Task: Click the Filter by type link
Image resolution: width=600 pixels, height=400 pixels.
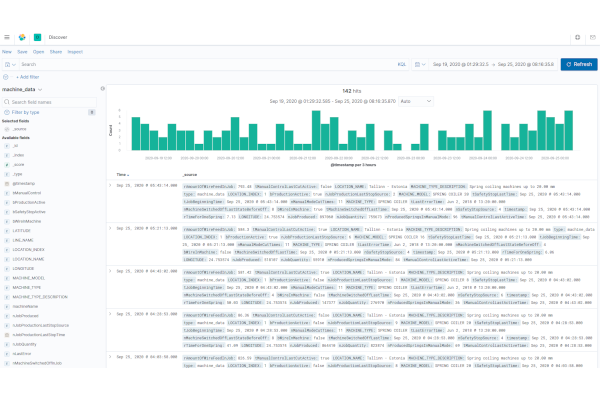Action: click(x=25, y=112)
